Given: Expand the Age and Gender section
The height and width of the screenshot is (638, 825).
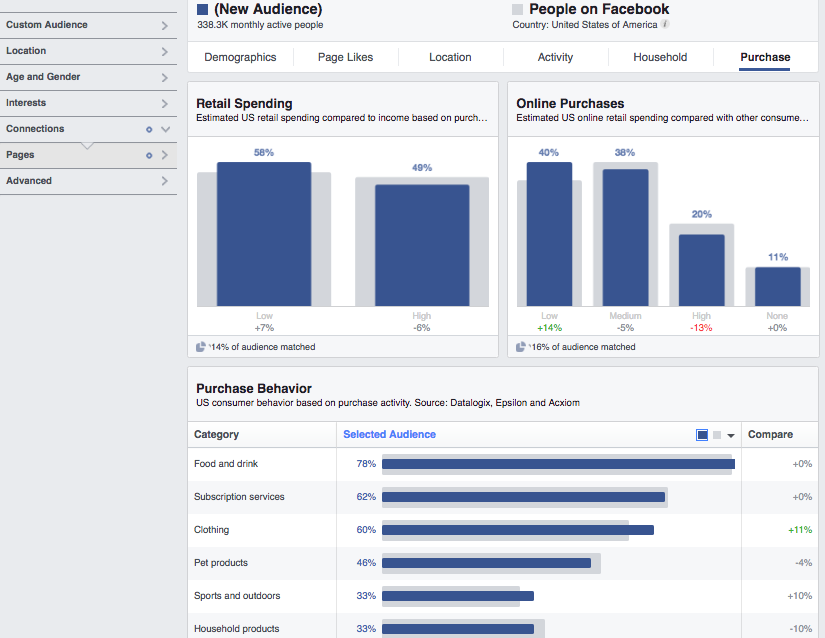Looking at the screenshot, I should tap(88, 77).
